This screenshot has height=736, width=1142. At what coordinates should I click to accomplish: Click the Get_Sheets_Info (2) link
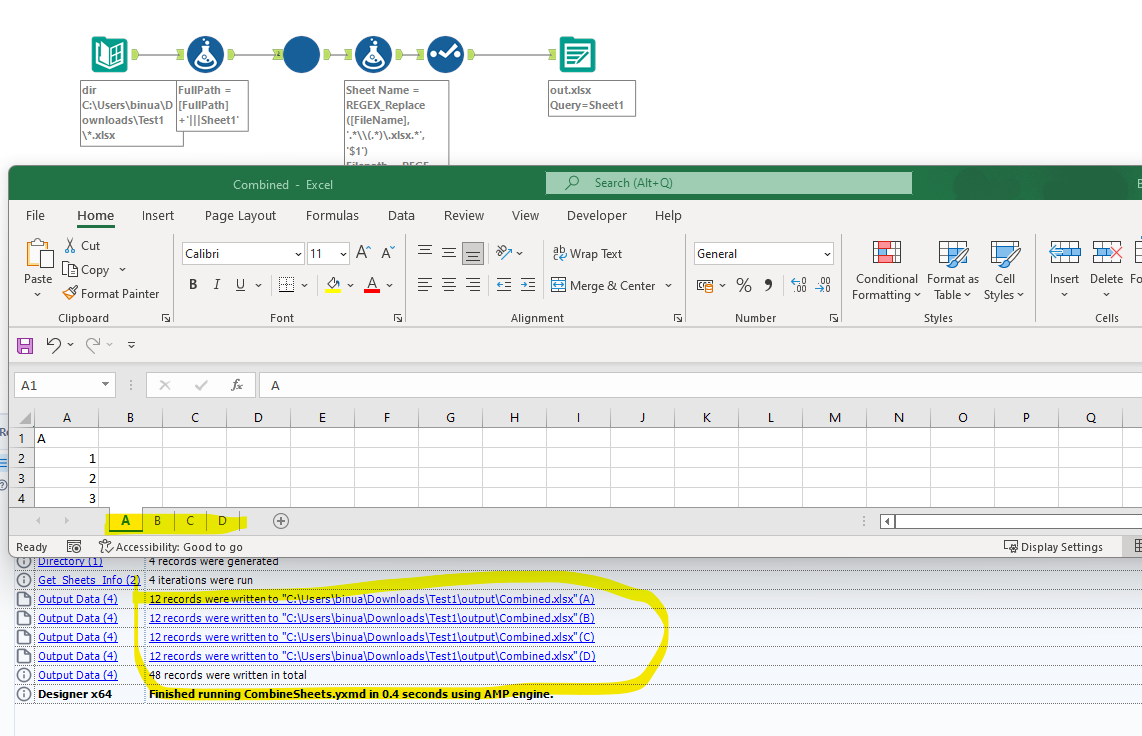pyautogui.click(x=88, y=580)
